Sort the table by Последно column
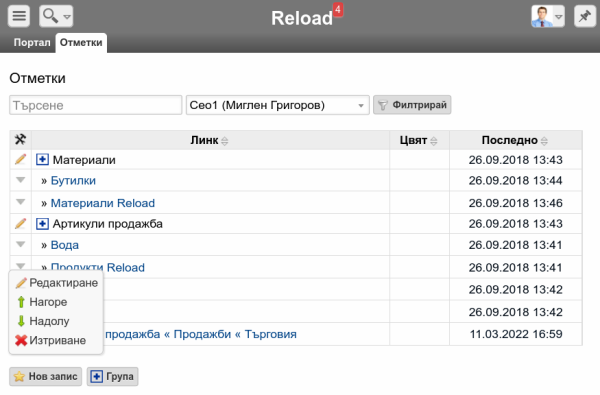600x395 pixels. (515, 140)
